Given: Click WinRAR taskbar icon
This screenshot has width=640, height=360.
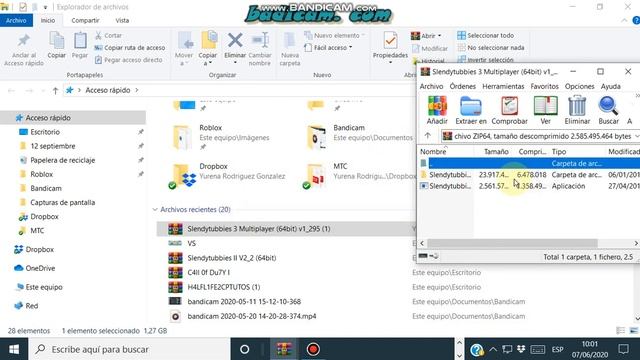Looking at the screenshot, I should (284, 349).
